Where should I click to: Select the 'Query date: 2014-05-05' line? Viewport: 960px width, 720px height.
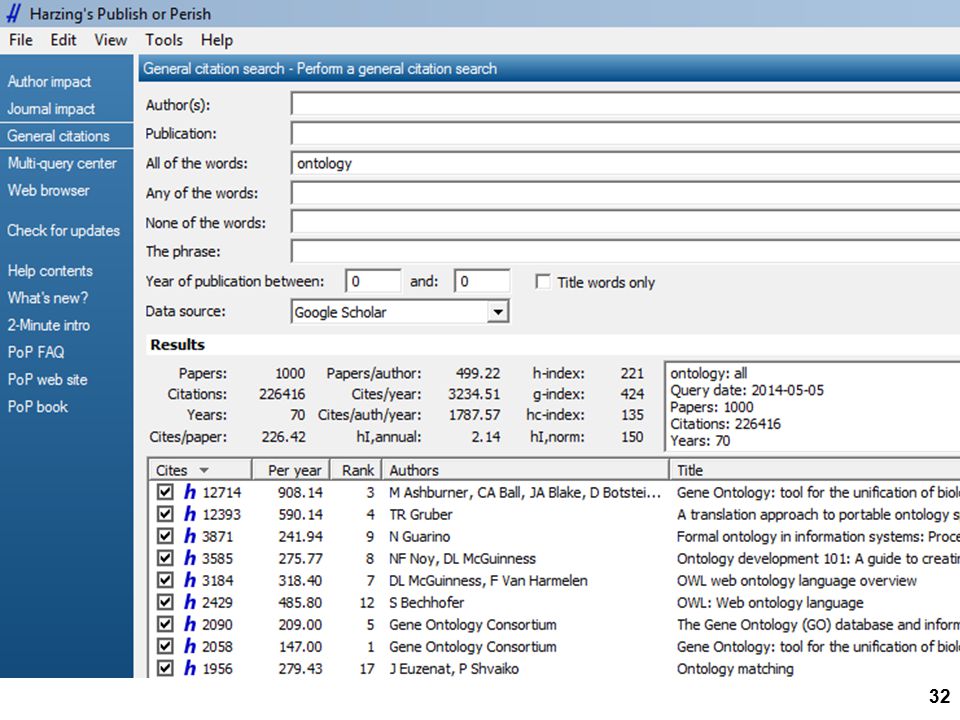tap(747, 390)
